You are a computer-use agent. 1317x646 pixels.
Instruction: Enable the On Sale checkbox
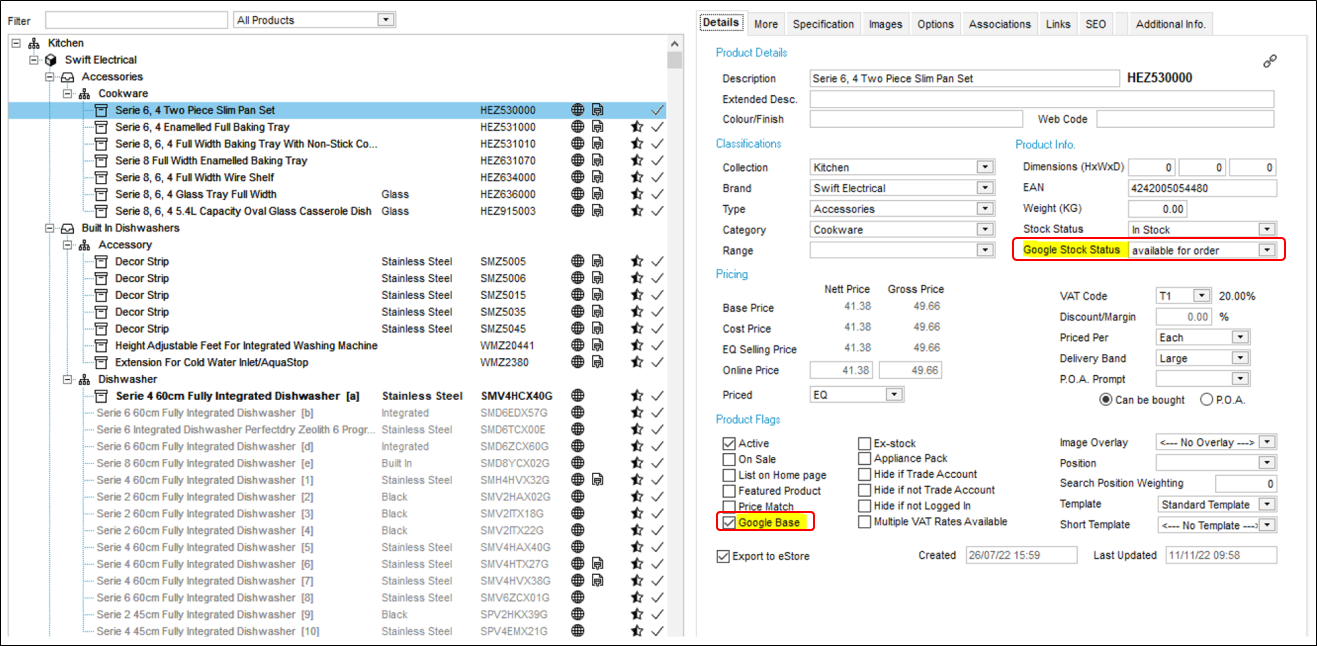click(x=729, y=459)
